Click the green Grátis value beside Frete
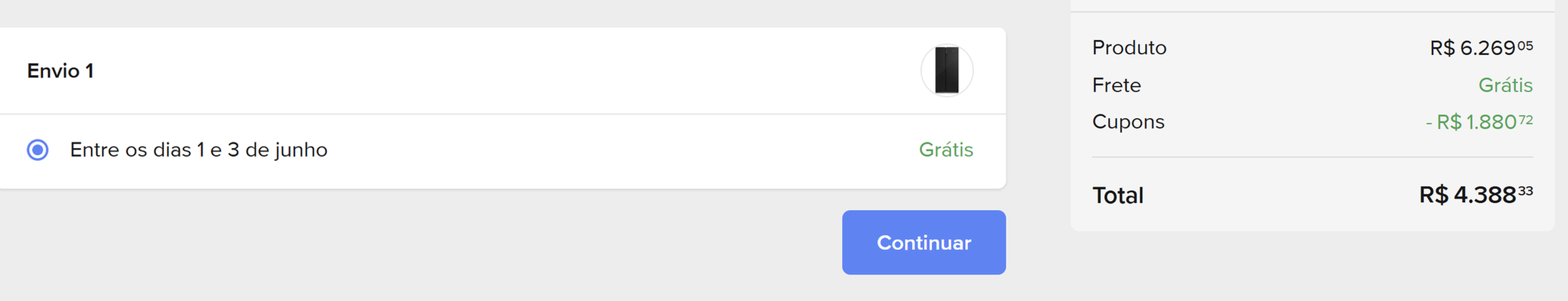Screen dimensions: 1568x301 click(1505, 85)
